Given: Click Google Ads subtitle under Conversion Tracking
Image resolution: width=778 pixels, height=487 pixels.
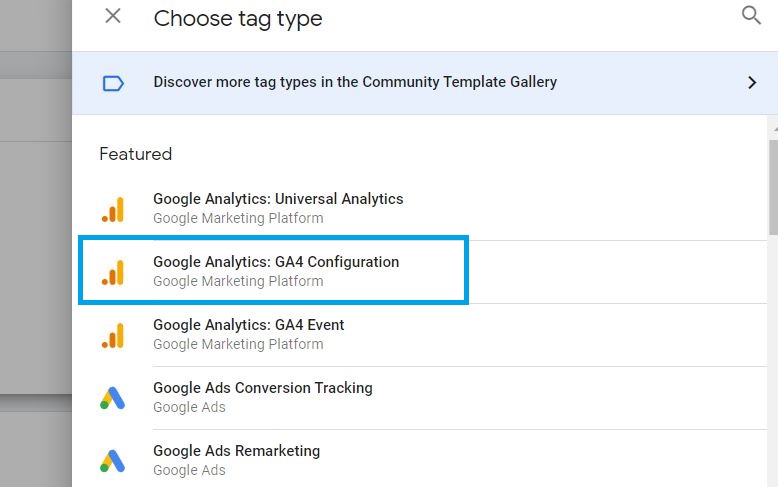Looking at the screenshot, I should click(189, 407).
